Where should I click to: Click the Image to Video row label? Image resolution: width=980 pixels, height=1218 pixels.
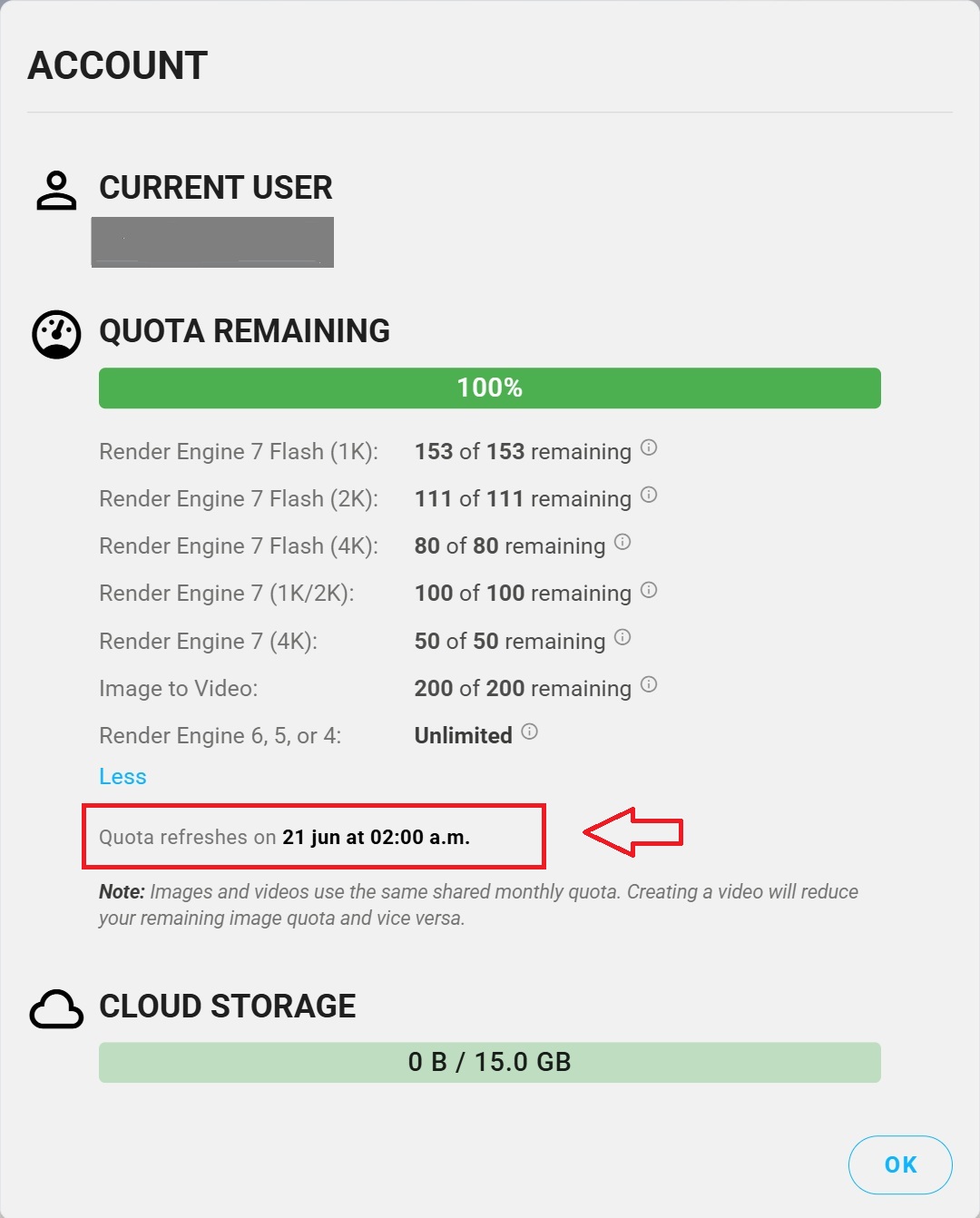tap(178, 689)
